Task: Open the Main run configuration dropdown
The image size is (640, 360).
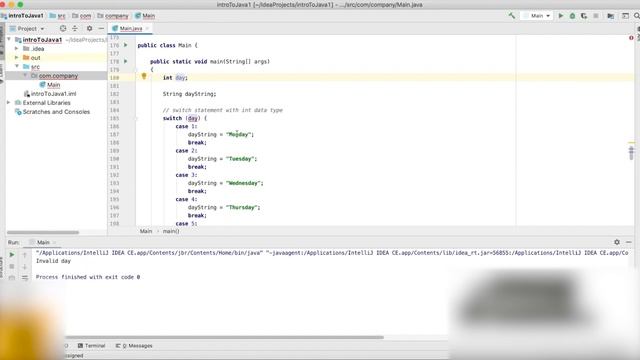Action: 537,16
